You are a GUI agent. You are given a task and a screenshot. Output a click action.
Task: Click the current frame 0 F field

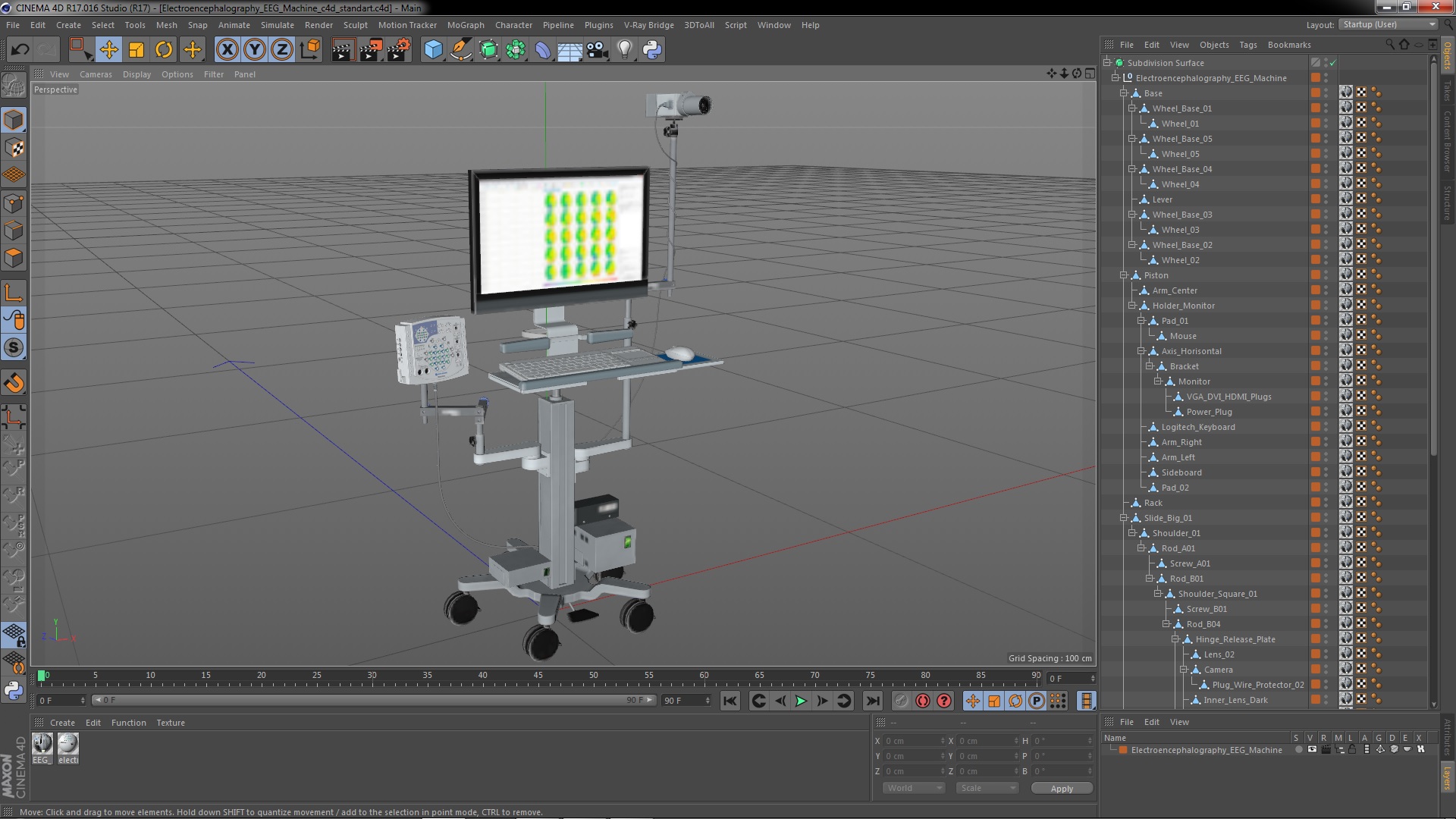tap(62, 701)
